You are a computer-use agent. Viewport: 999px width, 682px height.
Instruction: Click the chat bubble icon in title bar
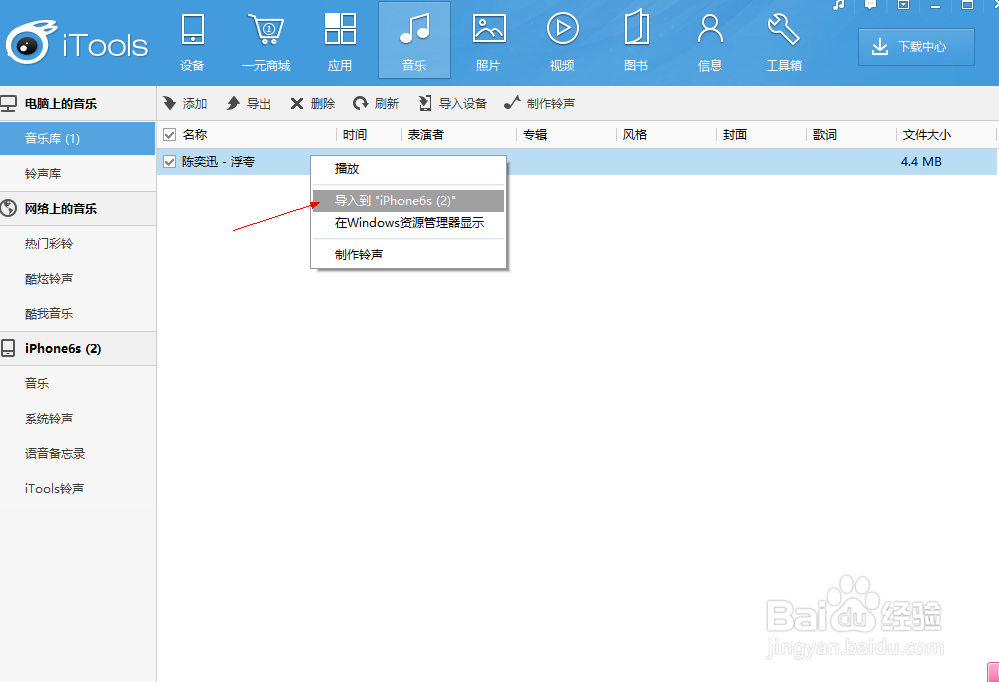click(x=870, y=4)
